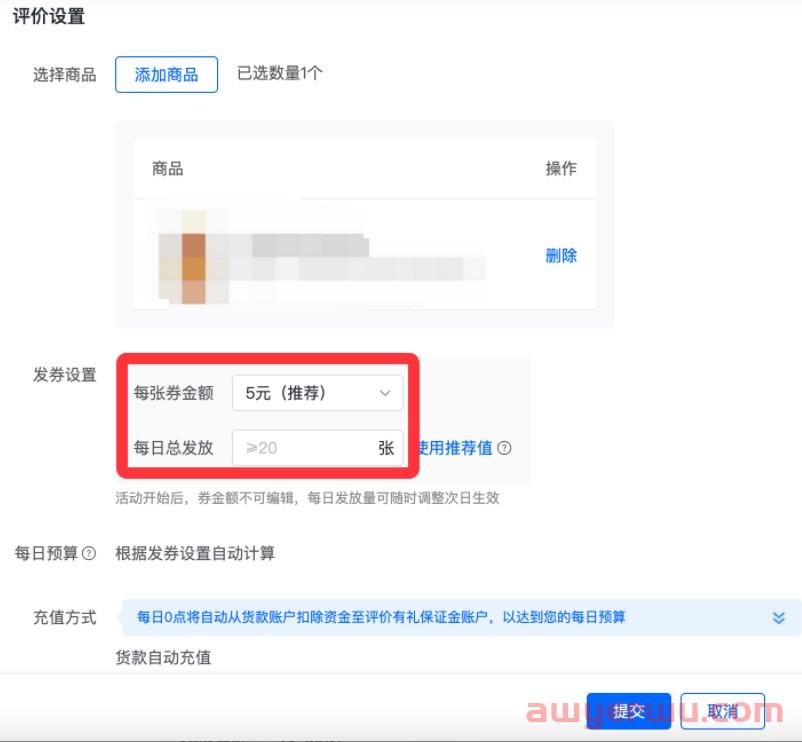Click the 货款自动充值 option text
This screenshot has height=742, width=802.
pyautogui.click(x=163, y=657)
